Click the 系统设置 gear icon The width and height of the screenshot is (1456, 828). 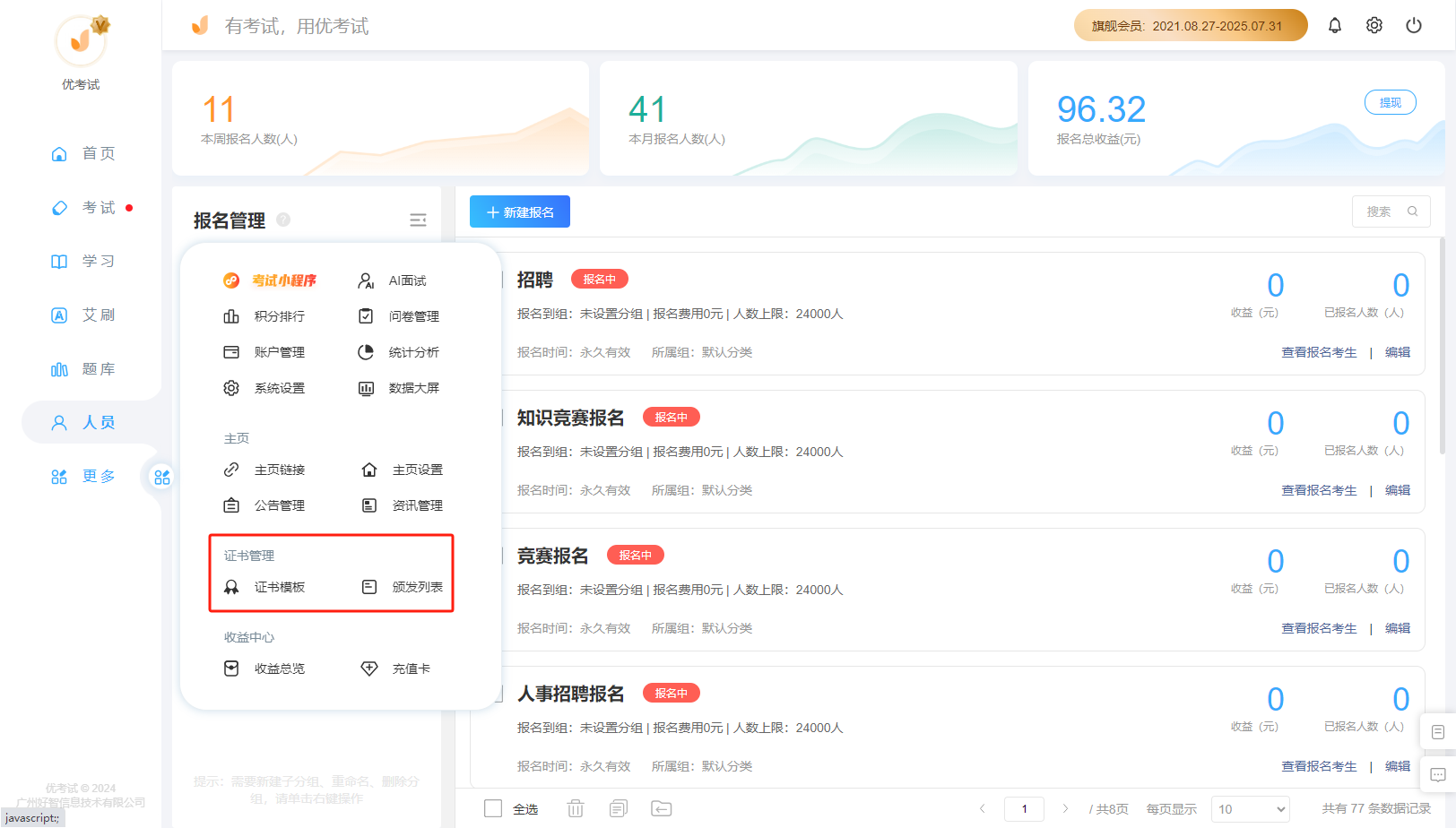231,388
